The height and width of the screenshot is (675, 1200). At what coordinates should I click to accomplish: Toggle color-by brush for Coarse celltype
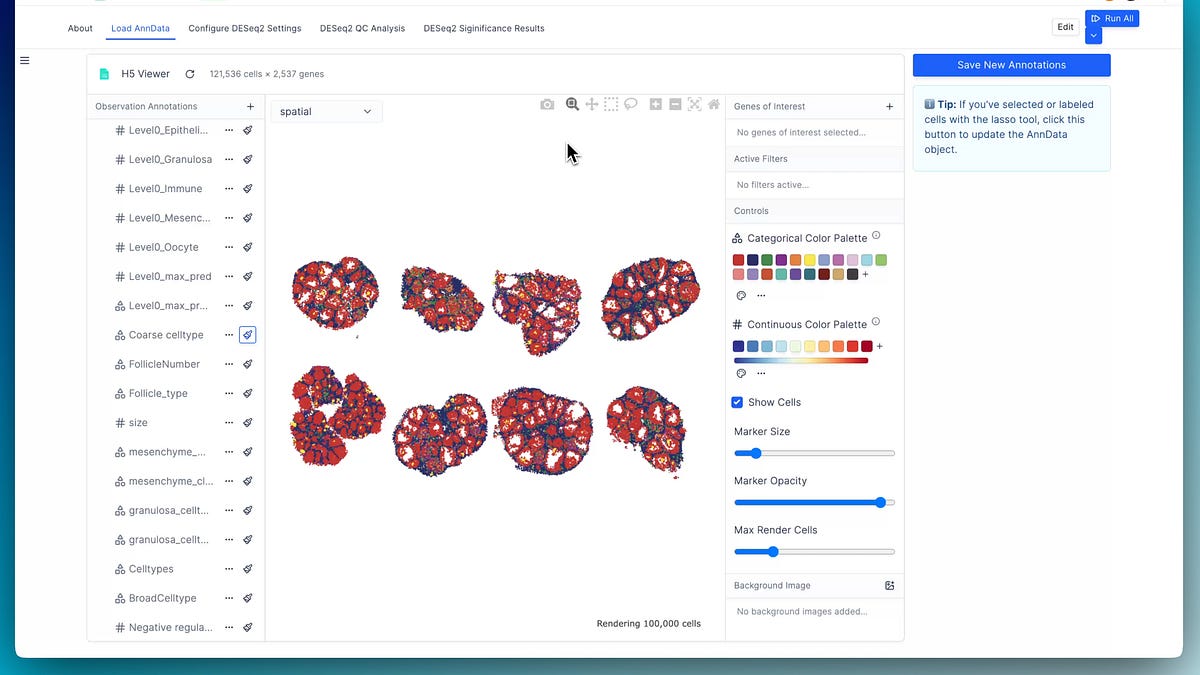click(248, 335)
